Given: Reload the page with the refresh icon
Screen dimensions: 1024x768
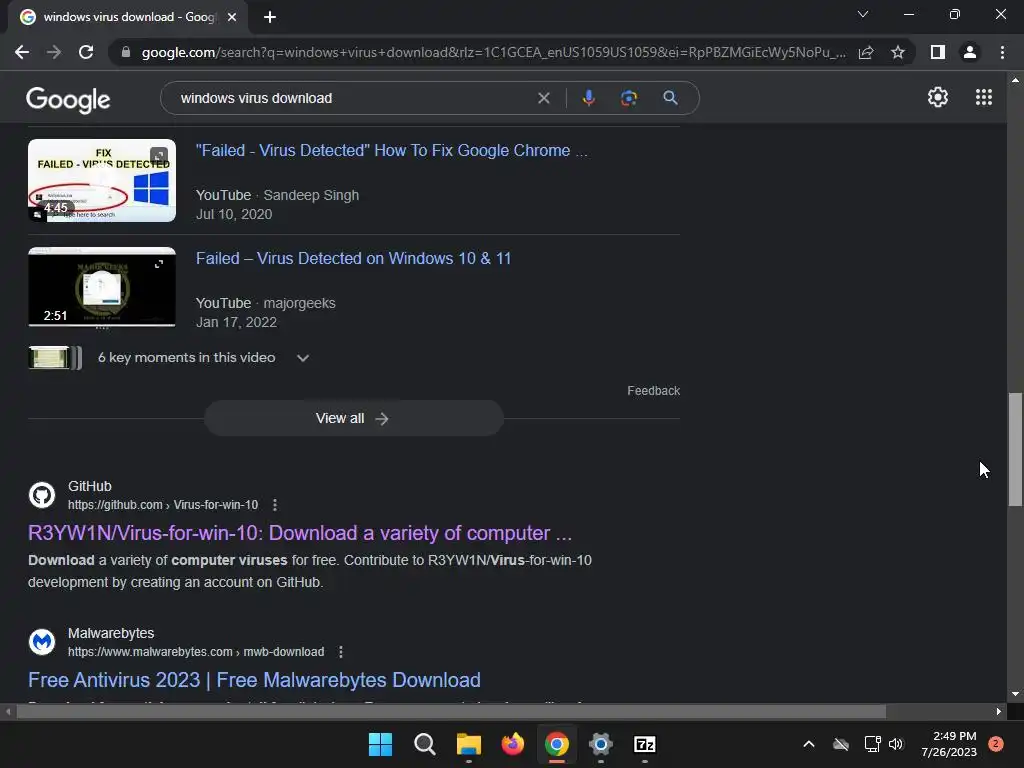Looking at the screenshot, I should 86,52.
